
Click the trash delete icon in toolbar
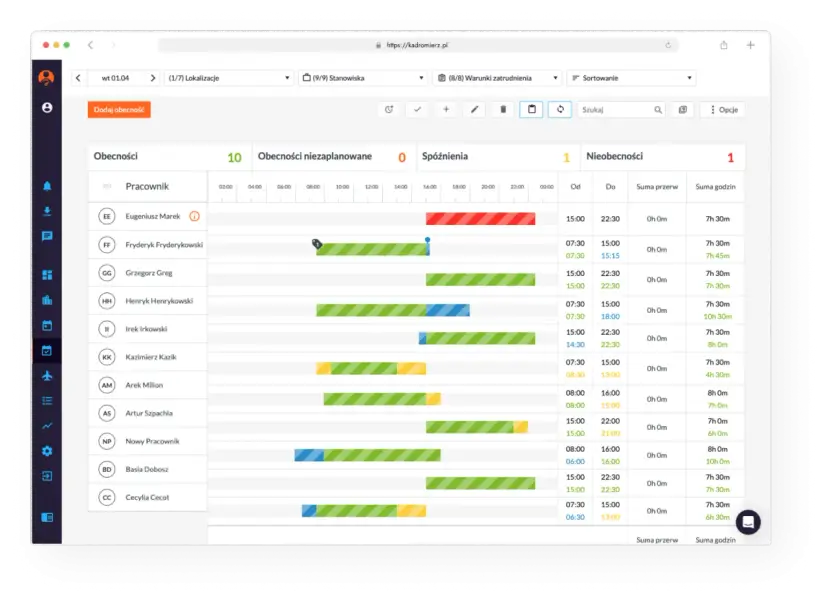[503, 109]
